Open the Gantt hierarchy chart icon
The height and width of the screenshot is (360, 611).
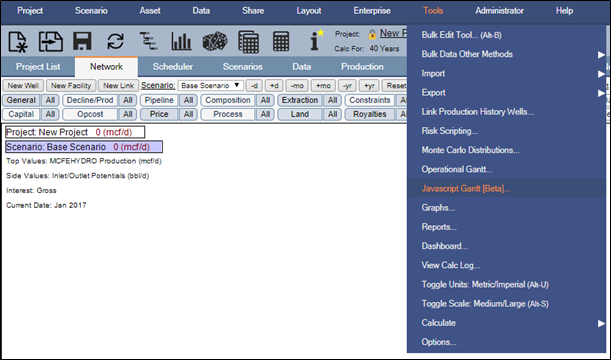point(148,41)
